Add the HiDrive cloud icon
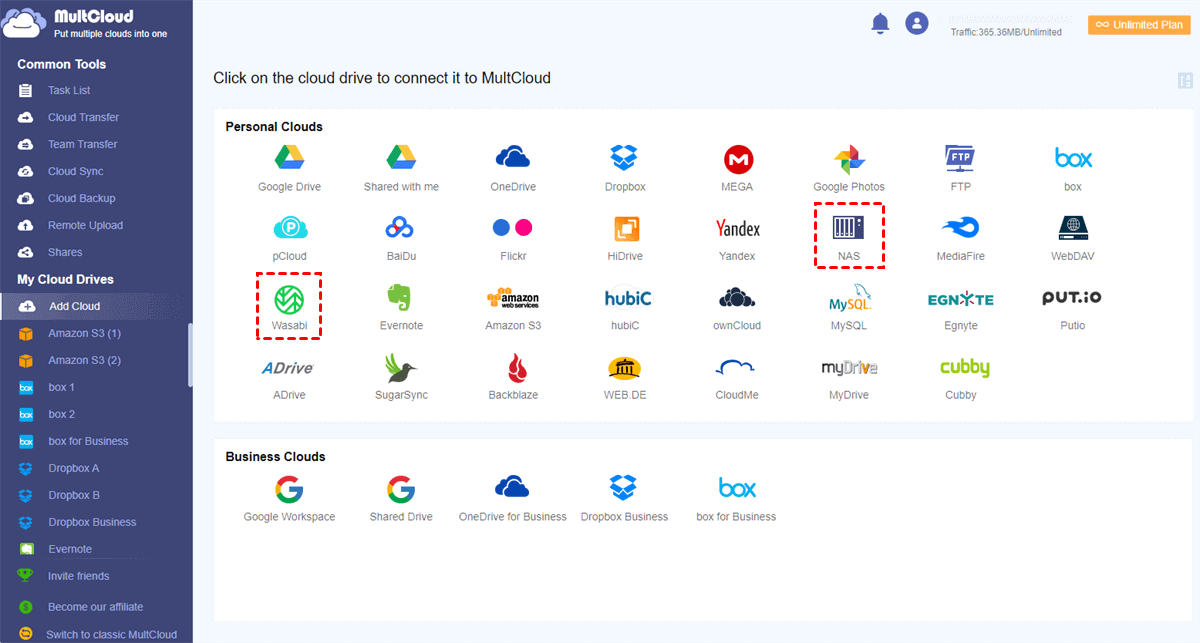1200x643 pixels. click(625, 228)
